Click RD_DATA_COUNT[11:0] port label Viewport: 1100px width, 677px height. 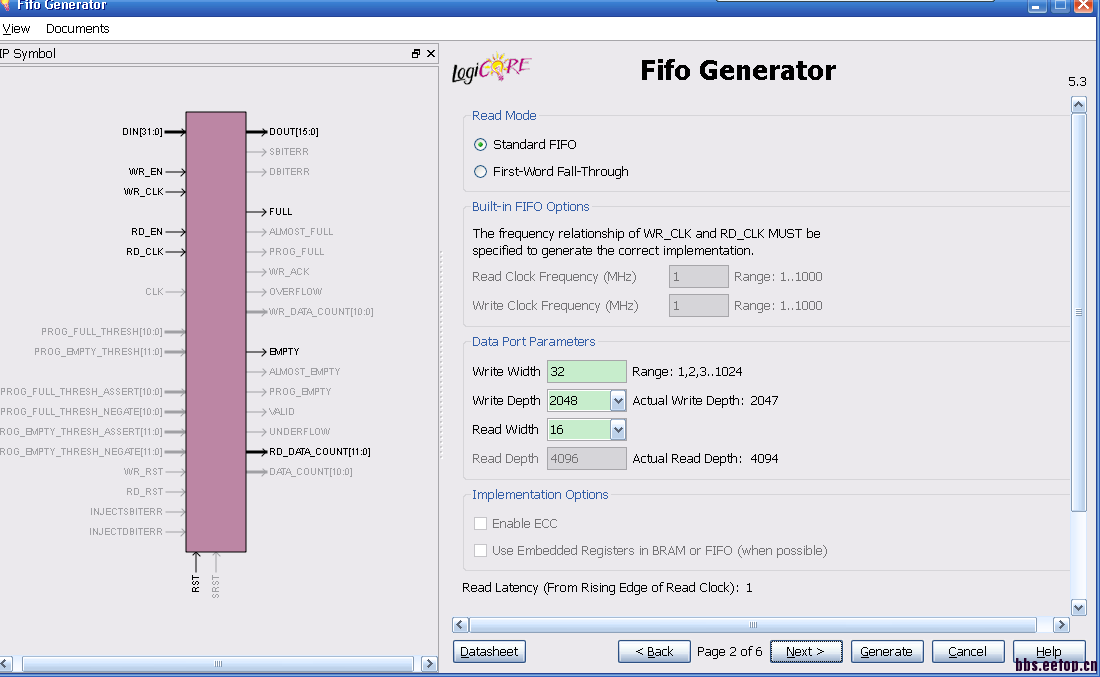click(x=320, y=452)
